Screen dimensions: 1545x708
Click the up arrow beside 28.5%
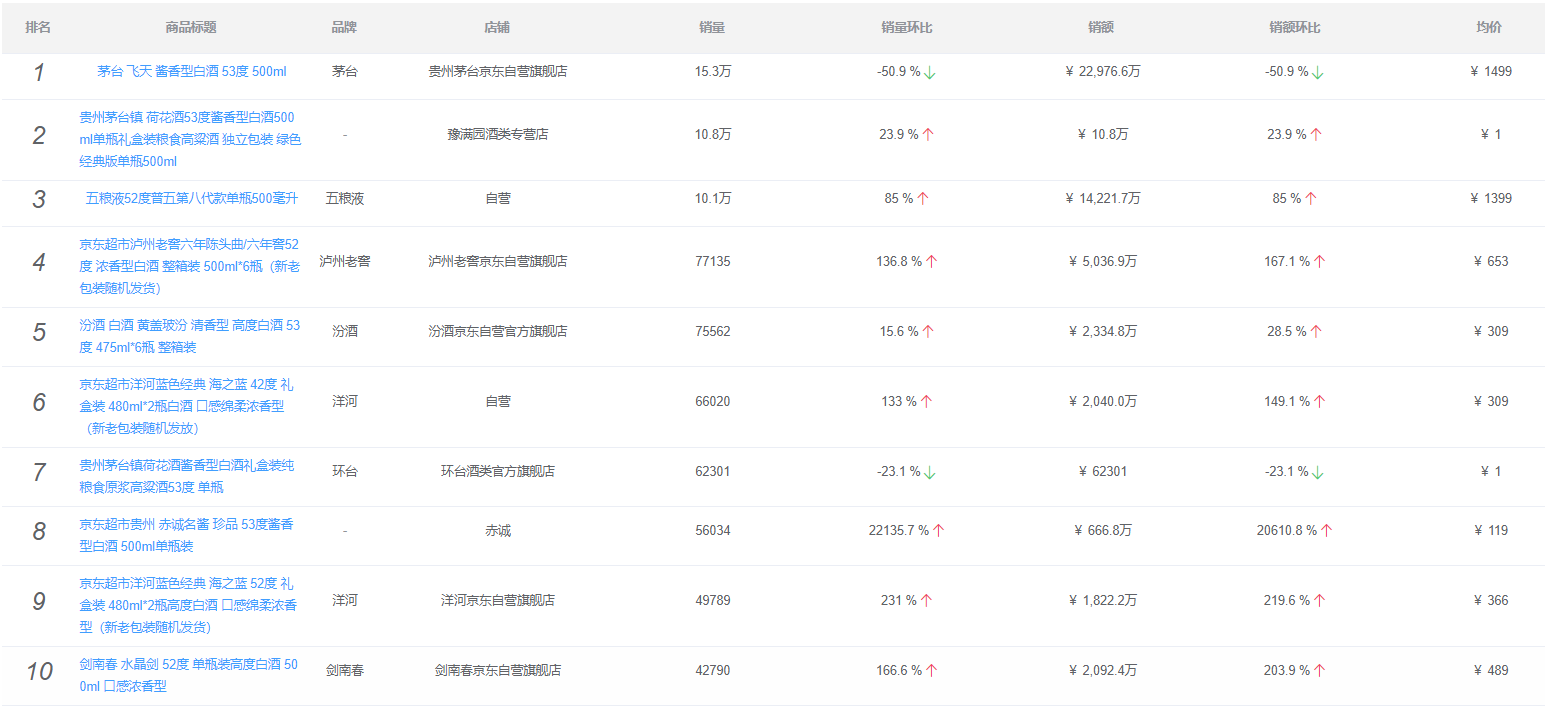(x=1316, y=332)
